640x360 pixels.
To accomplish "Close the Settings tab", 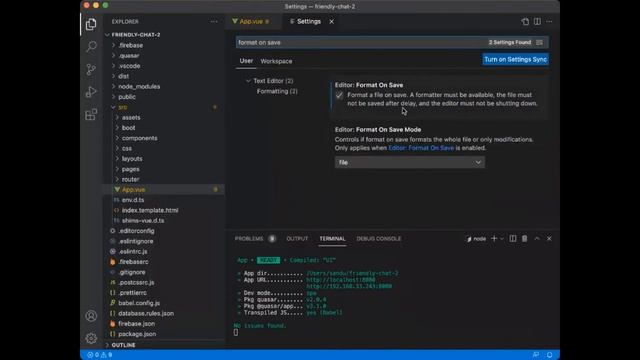I will 331,22.
